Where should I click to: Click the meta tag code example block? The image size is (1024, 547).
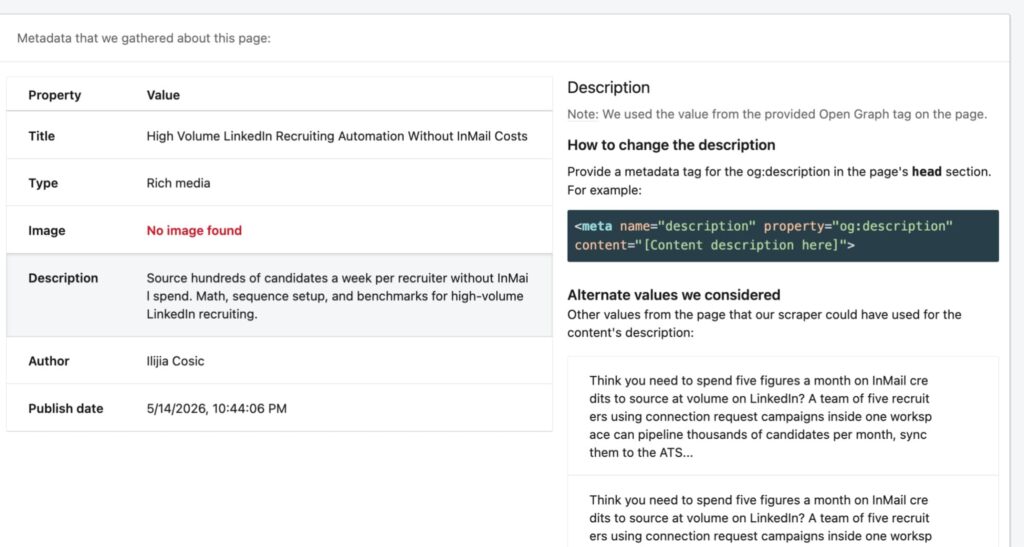click(x=782, y=236)
